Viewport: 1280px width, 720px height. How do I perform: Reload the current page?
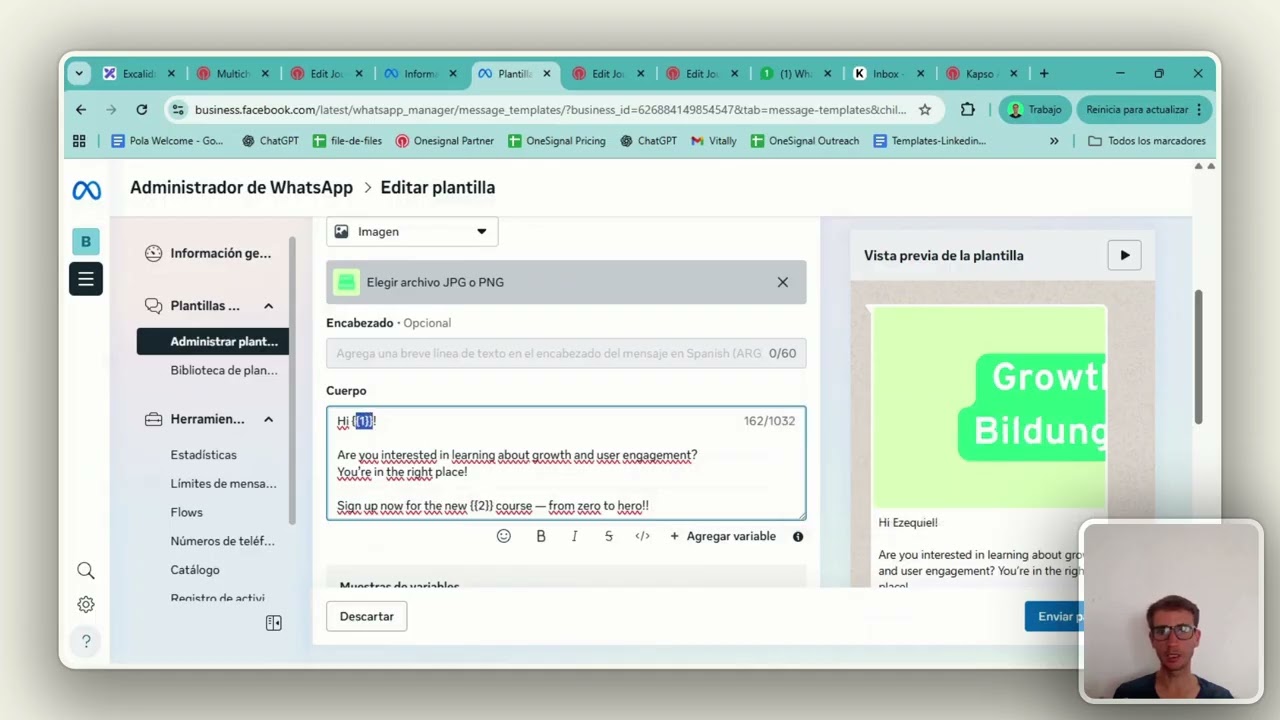tap(142, 109)
